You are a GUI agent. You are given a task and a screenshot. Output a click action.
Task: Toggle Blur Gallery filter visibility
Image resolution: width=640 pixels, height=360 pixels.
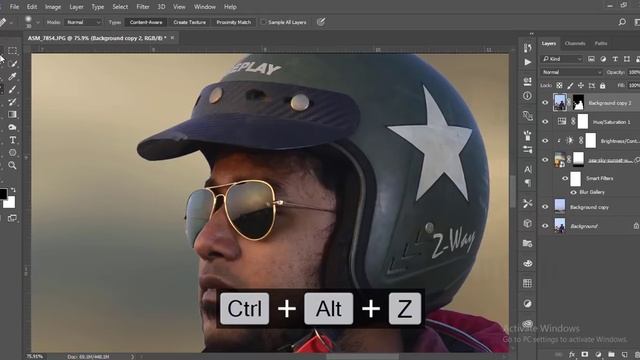tap(573, 192)
